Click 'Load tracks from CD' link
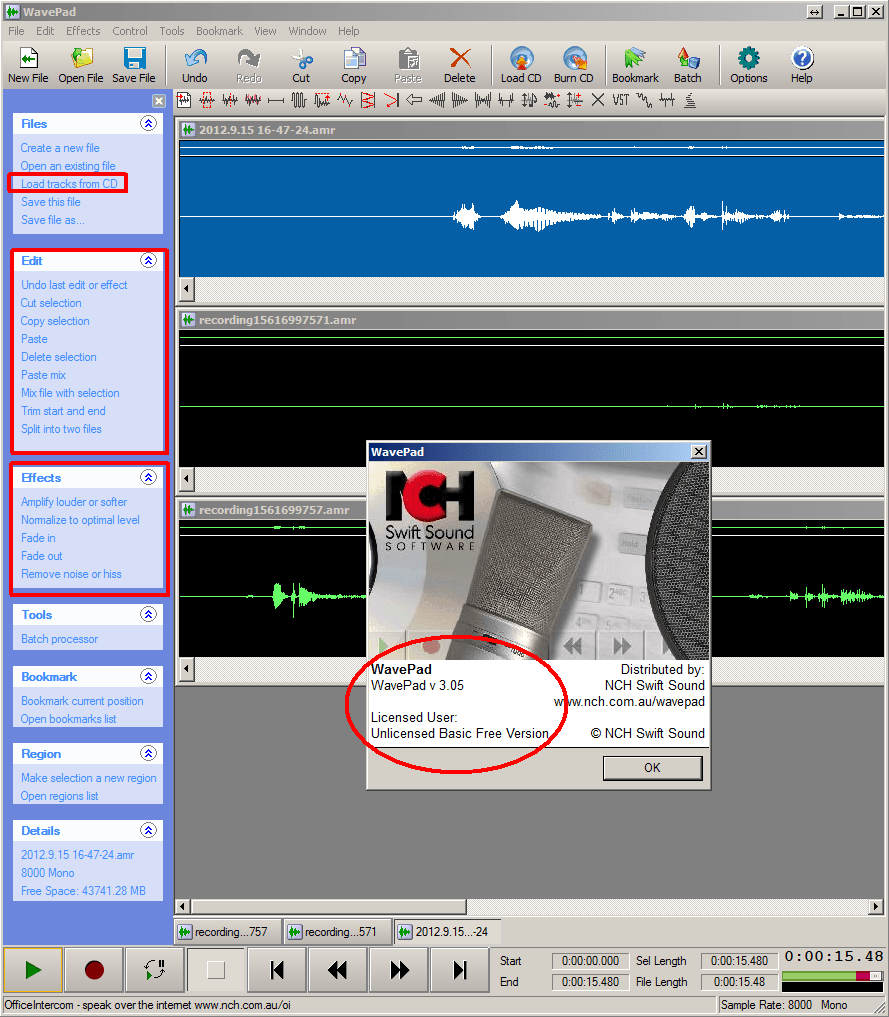 click(69, 184)
